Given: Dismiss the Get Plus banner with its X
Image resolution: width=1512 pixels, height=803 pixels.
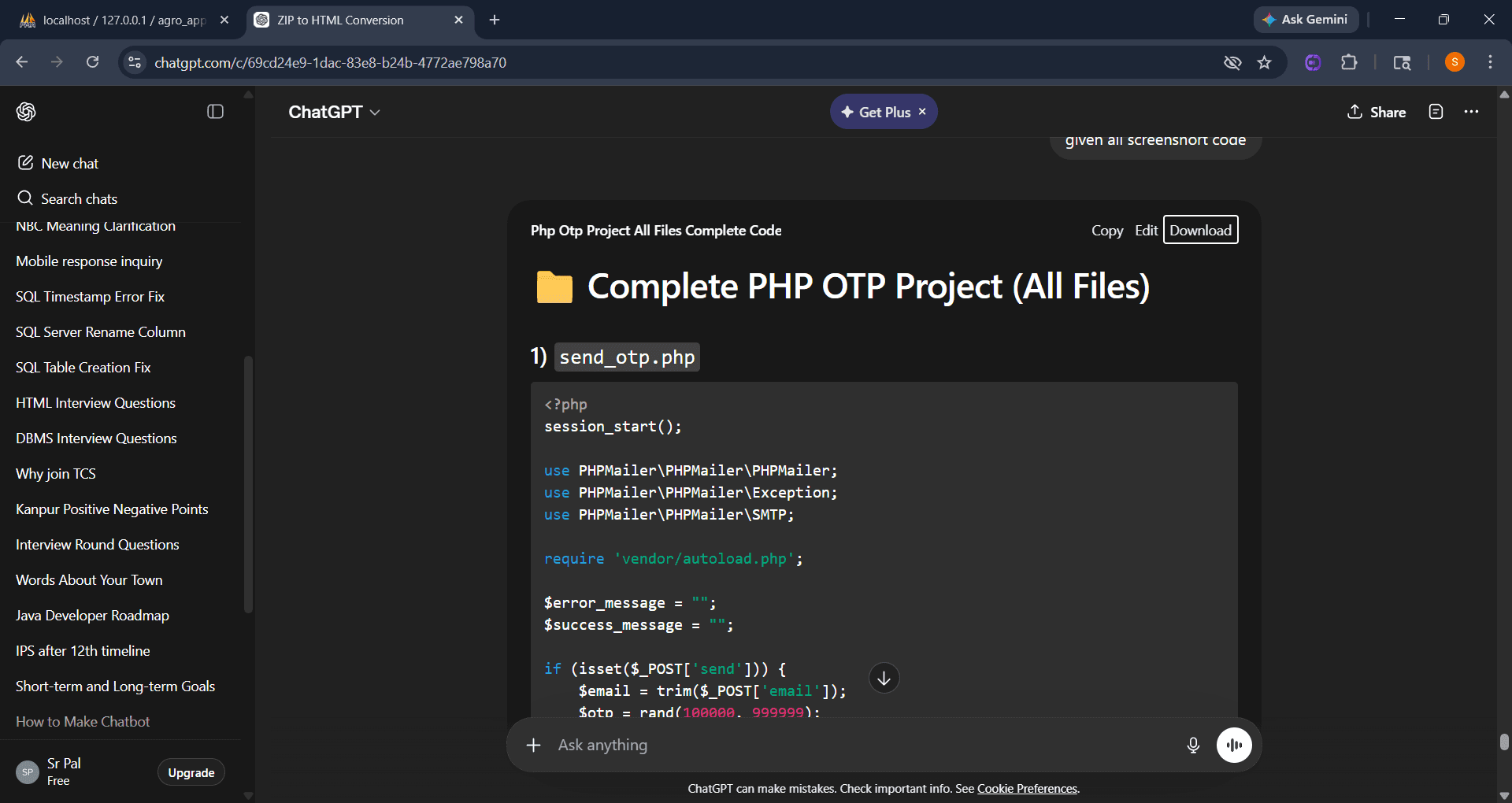Looking at the screenshot, I should [922, 112].
